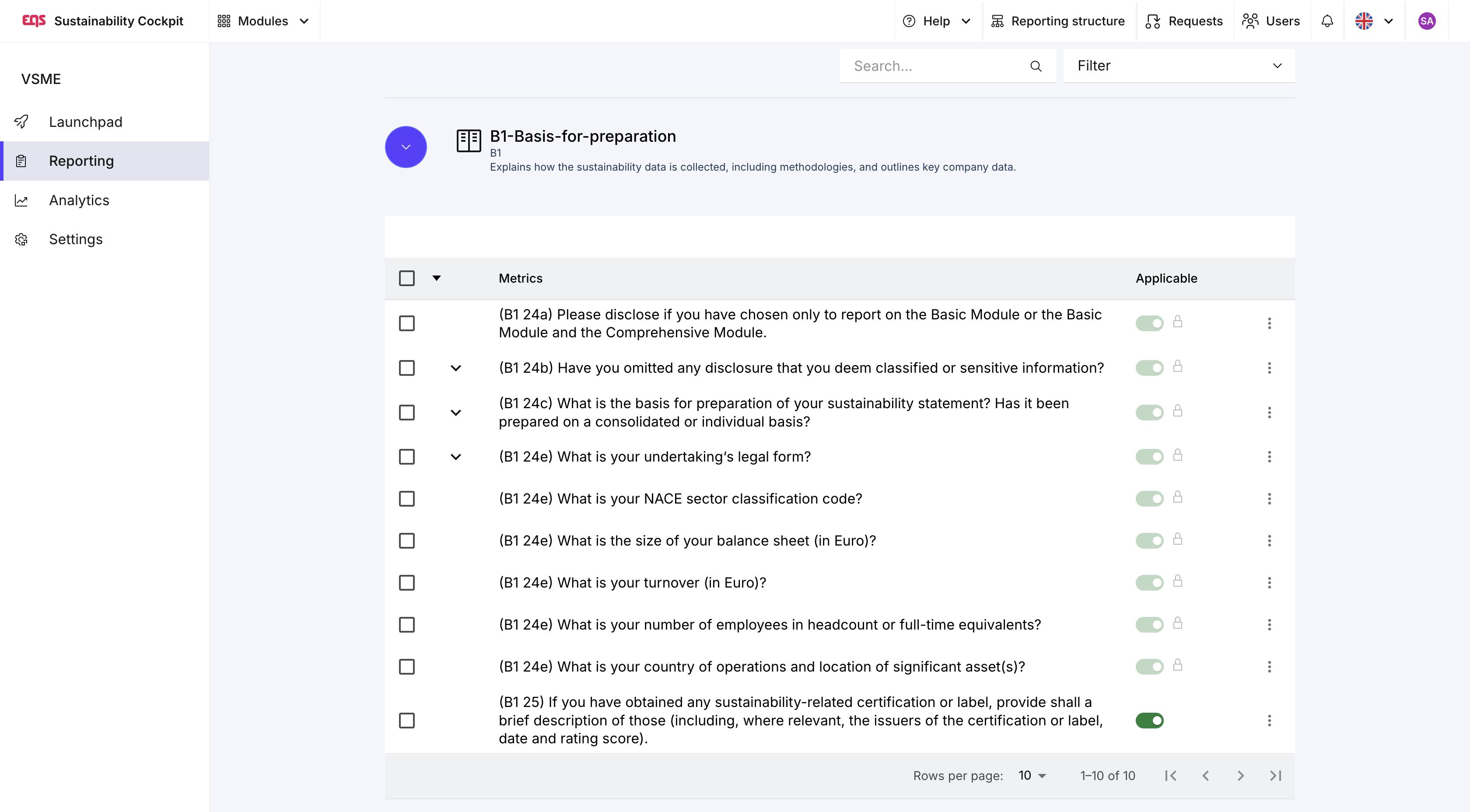Open the Filter dropdown
Image resolution: width=1470 pixels, height=812 pixels.
coord(1178,66)
